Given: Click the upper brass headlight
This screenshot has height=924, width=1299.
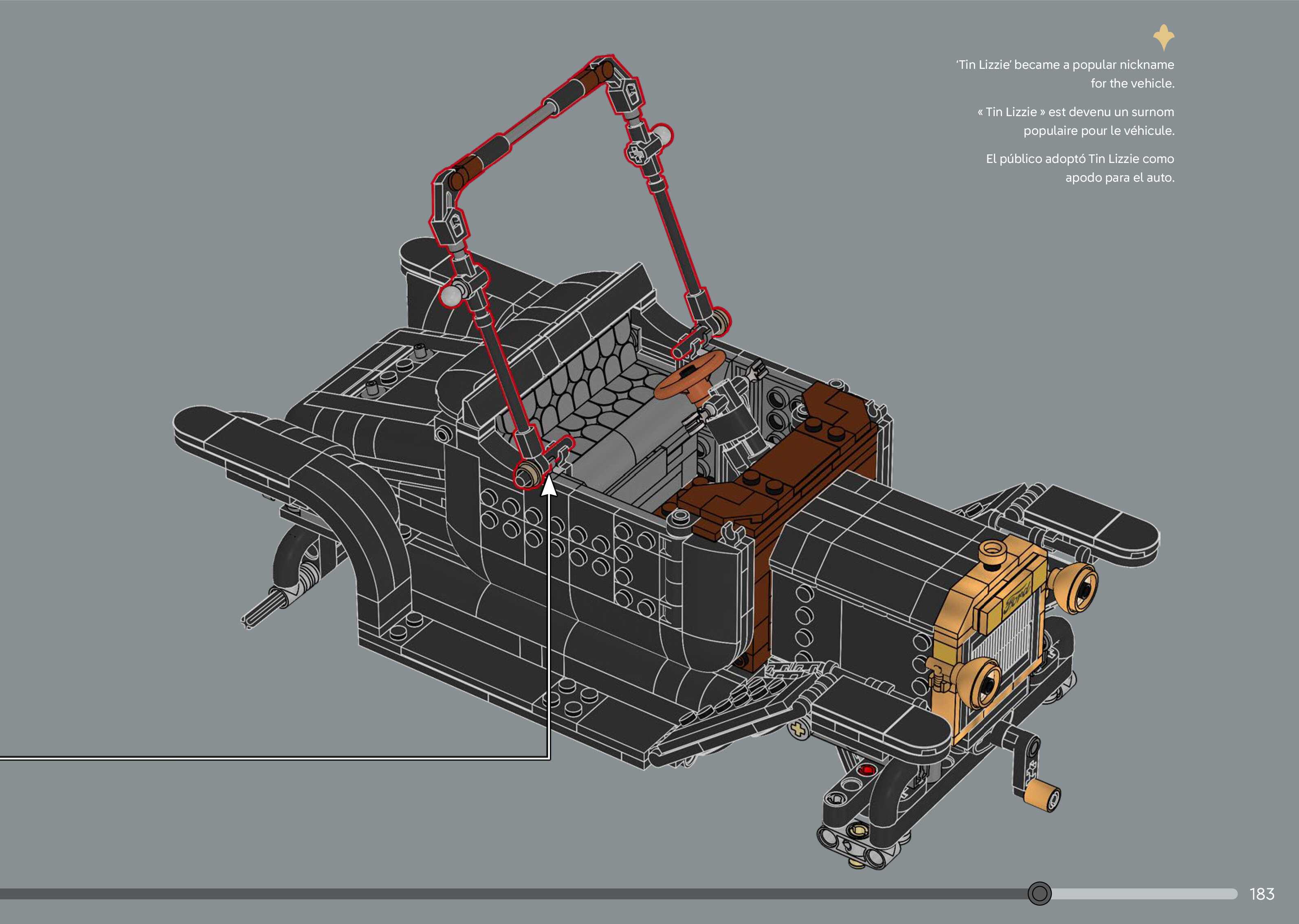Looking at the screenshot, I should [x=1076, y=588].
